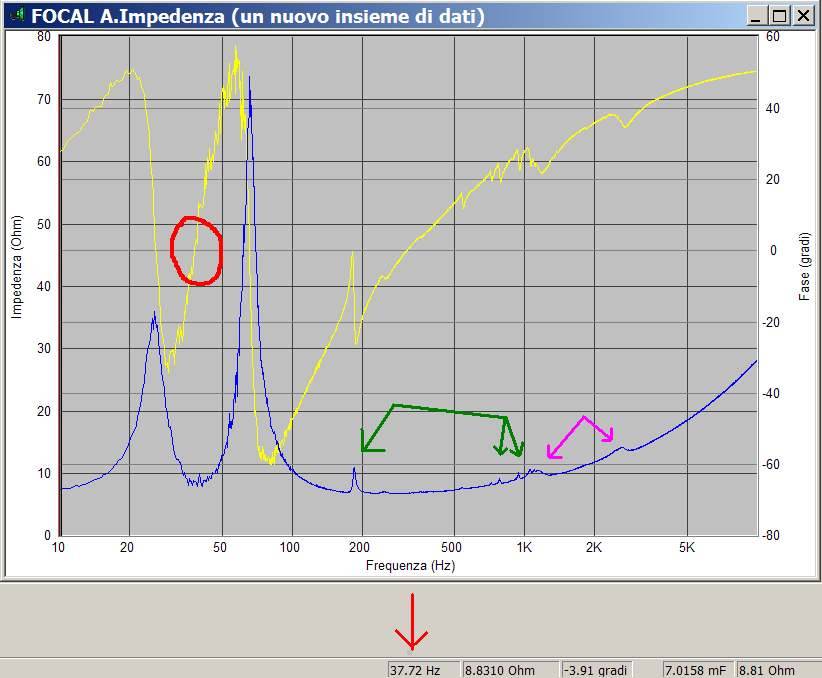Click the '8.8310 Ohm' status bar field
The image size is (822, 678).
[x=510, y=670]
